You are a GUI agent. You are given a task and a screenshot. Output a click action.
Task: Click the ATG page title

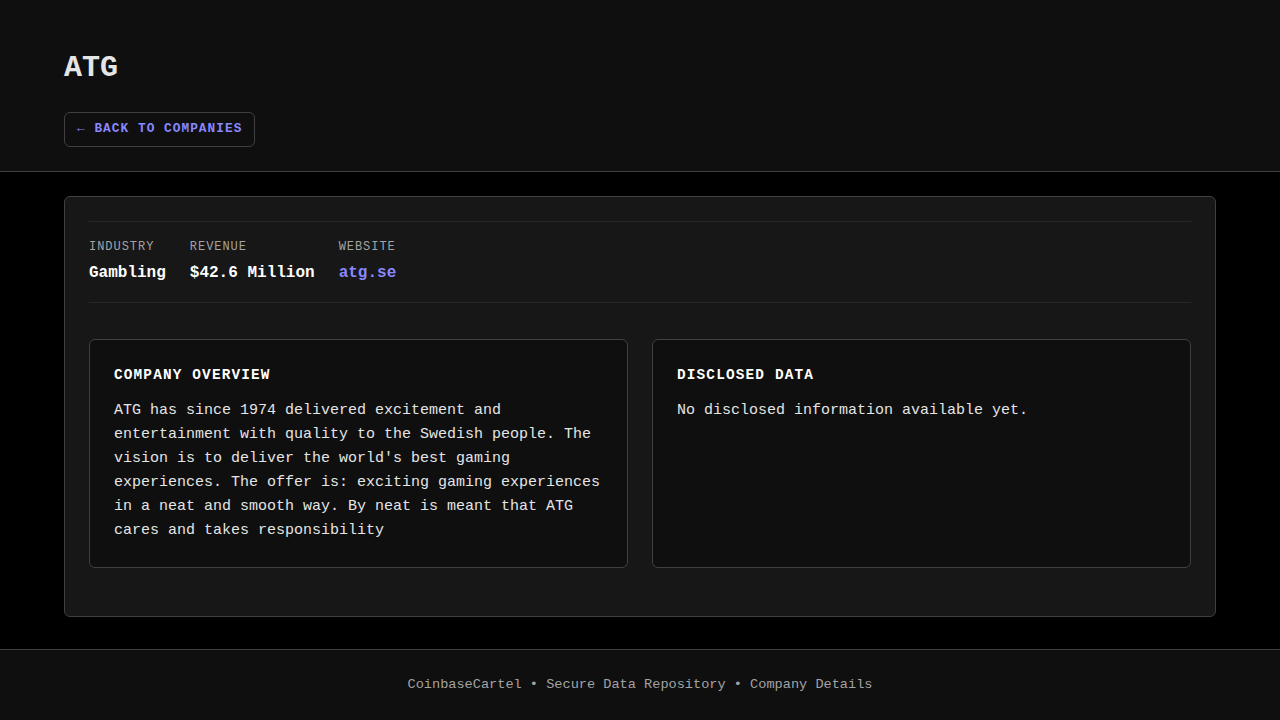point(91,67)
